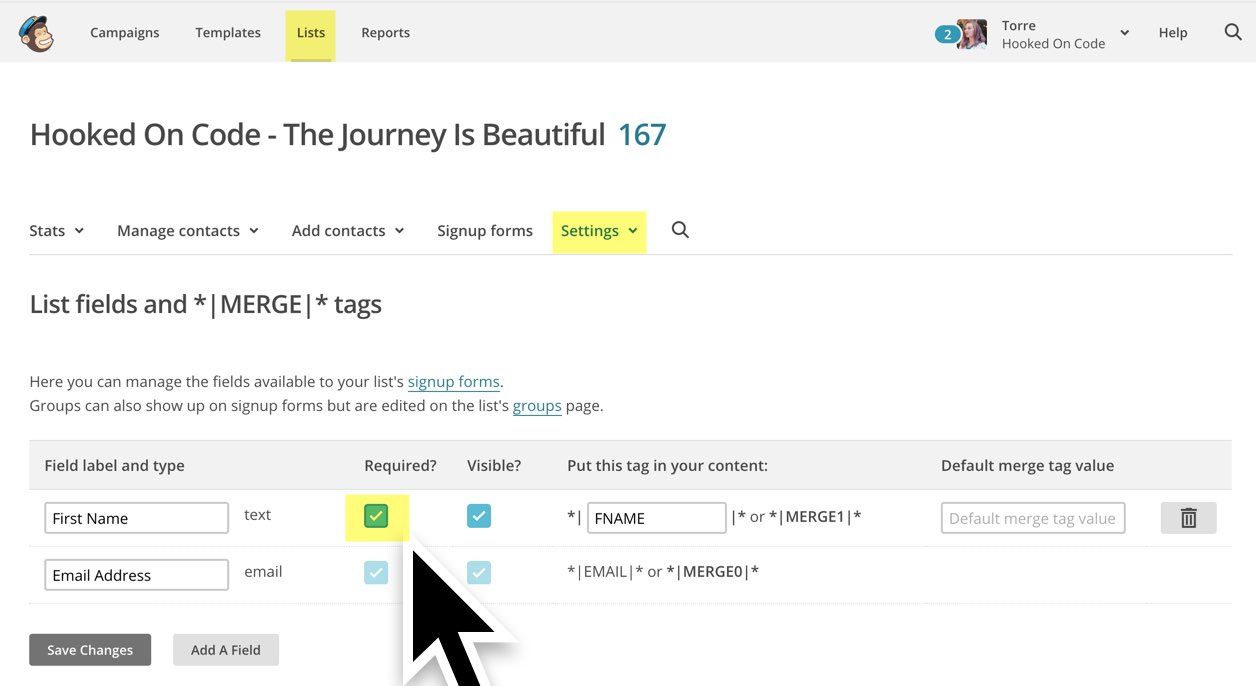Toggle Visible checkbox for First Name

(x=479, y=516)
